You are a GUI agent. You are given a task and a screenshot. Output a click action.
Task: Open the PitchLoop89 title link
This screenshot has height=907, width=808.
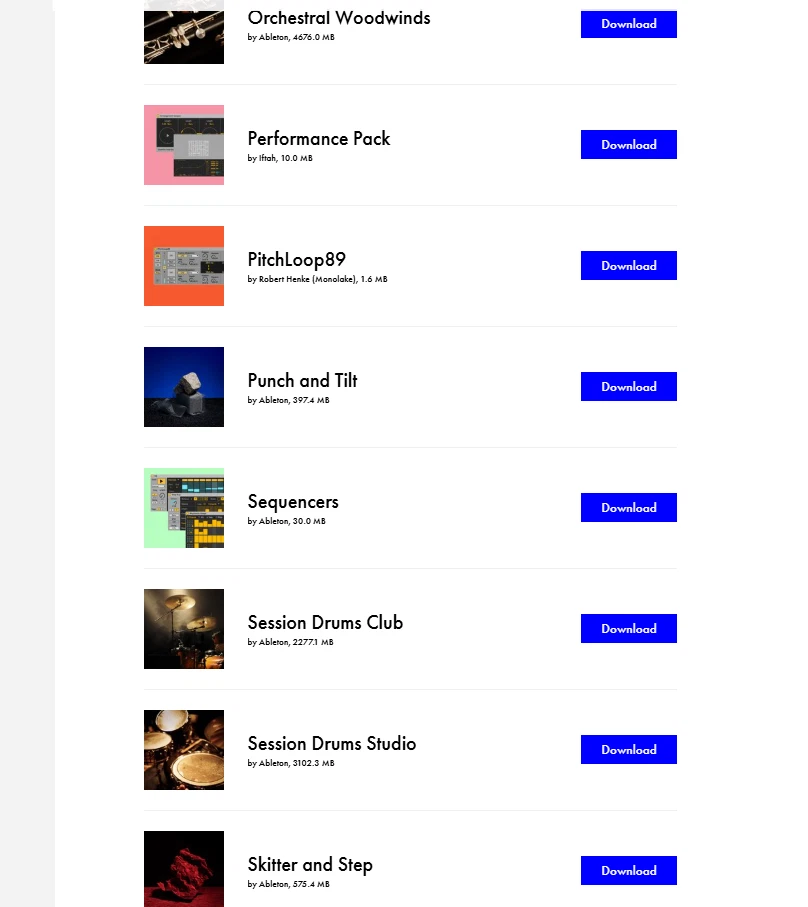297,260
